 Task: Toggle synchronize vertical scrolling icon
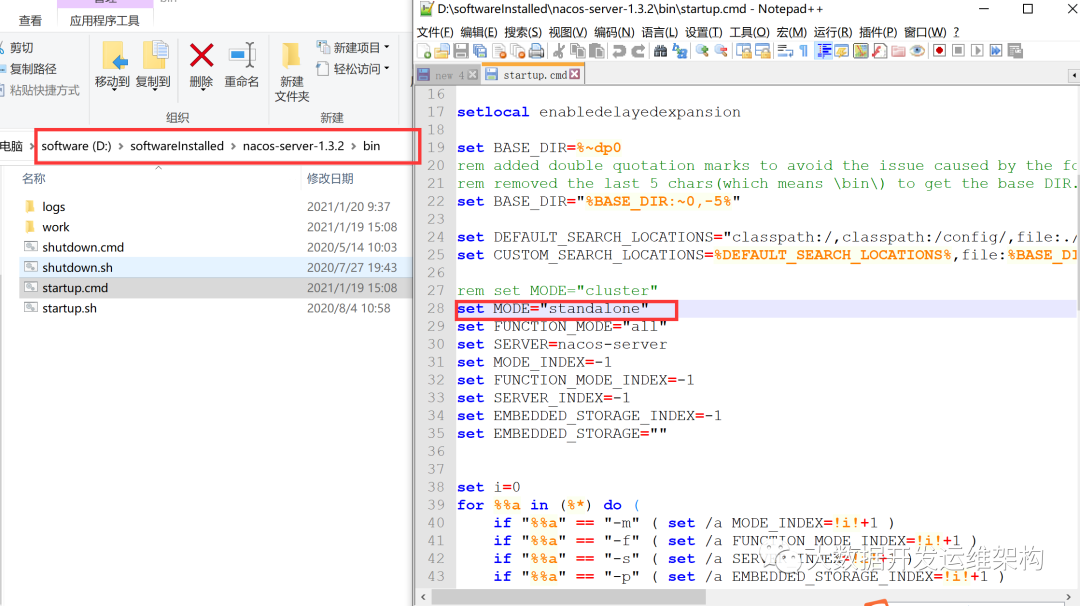coord(743,51)
